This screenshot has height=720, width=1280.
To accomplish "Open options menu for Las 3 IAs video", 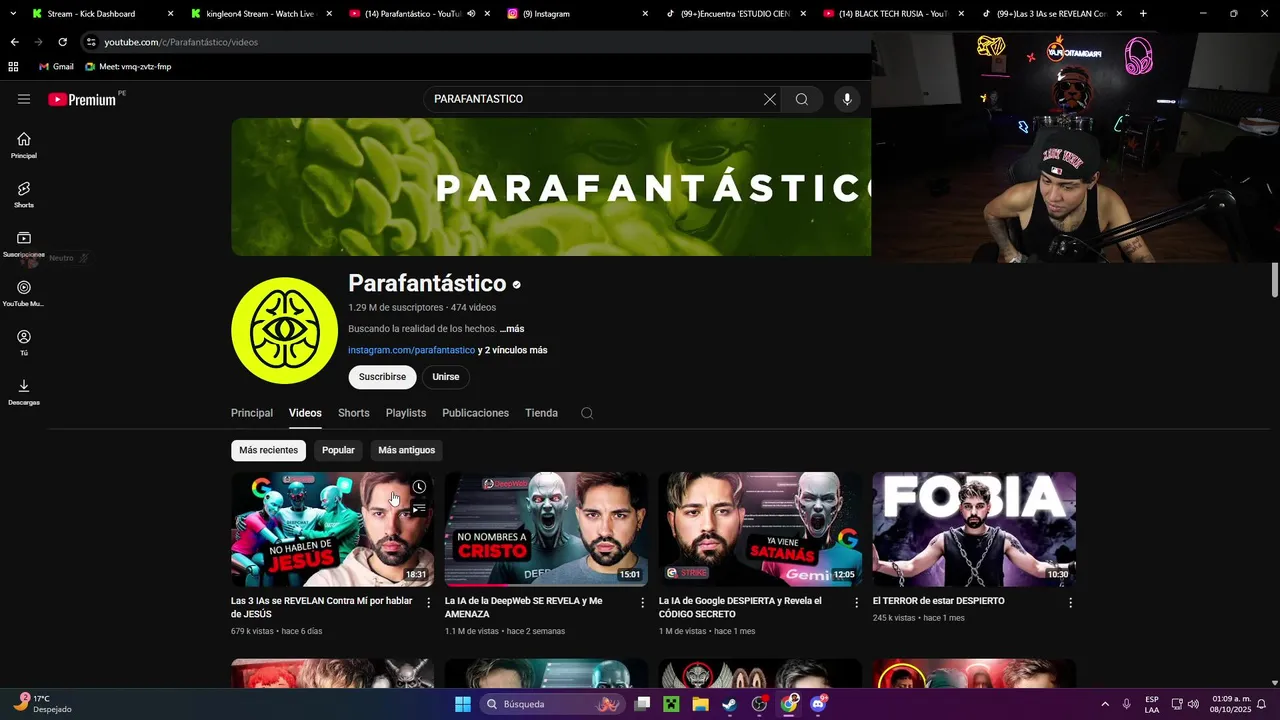I will tap(429, 603).
